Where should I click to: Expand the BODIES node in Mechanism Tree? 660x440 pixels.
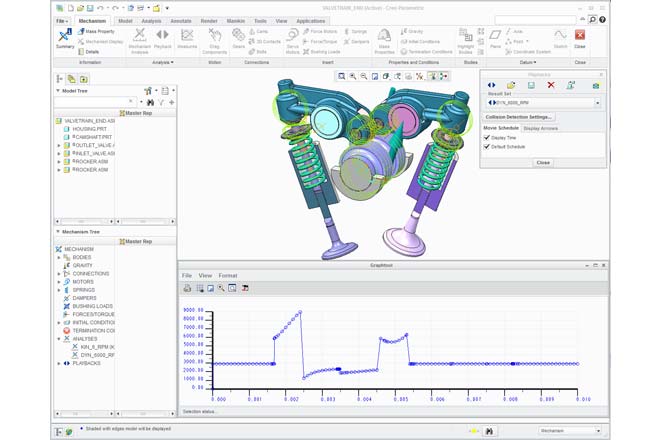(x=59, y=257)
